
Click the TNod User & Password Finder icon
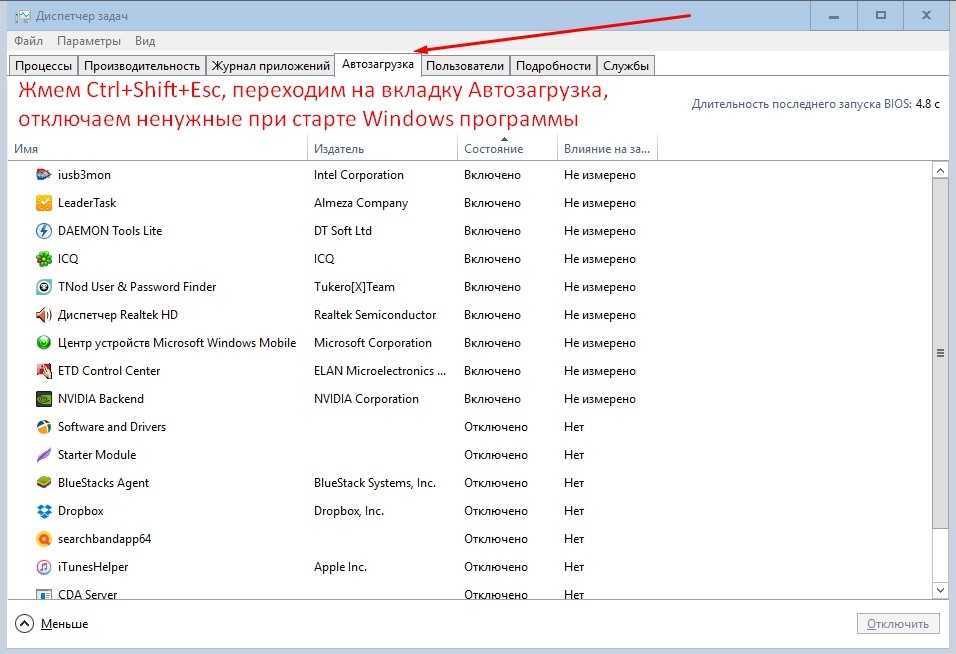43,287
